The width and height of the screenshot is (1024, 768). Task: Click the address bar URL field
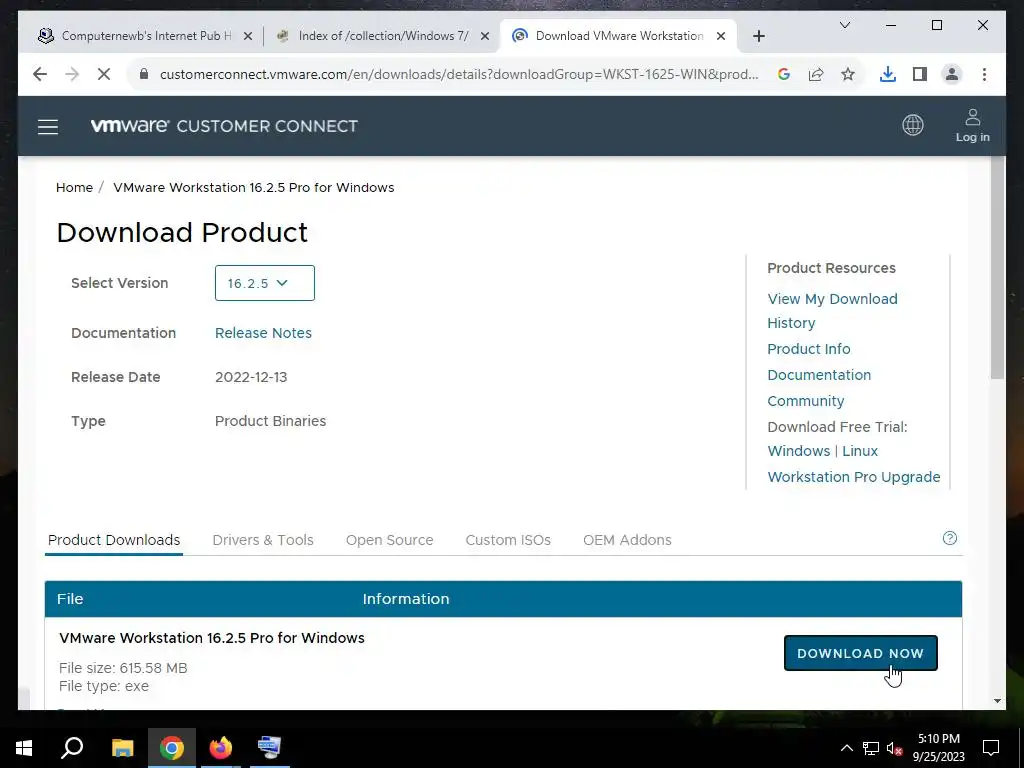(x=459, y=74)
